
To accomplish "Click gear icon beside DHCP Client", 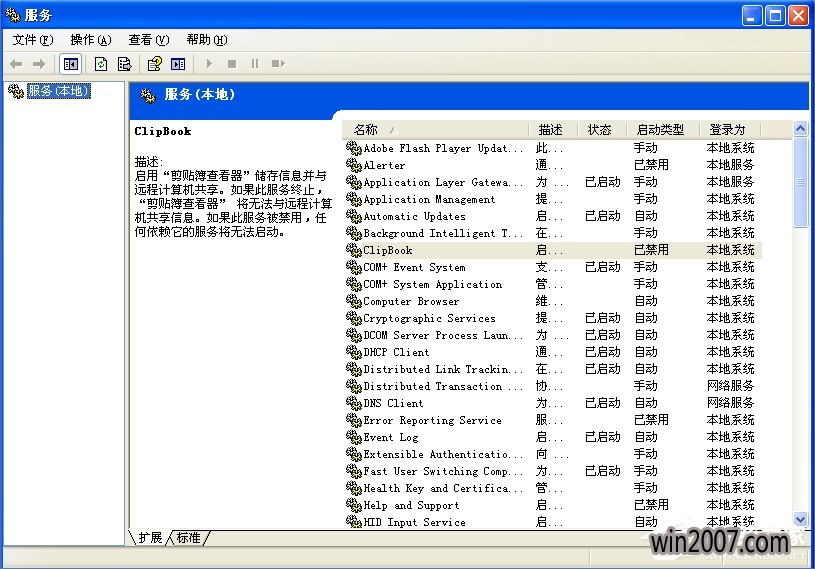I will coord(353,352).
